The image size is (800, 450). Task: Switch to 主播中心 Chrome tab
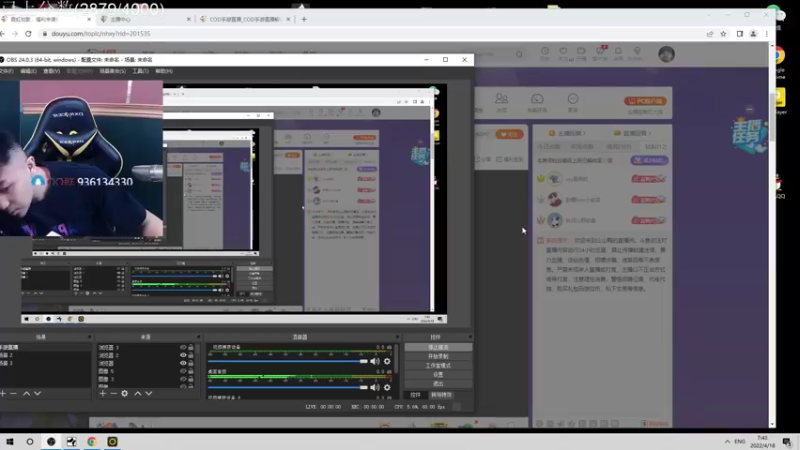(x=145, y=19)
